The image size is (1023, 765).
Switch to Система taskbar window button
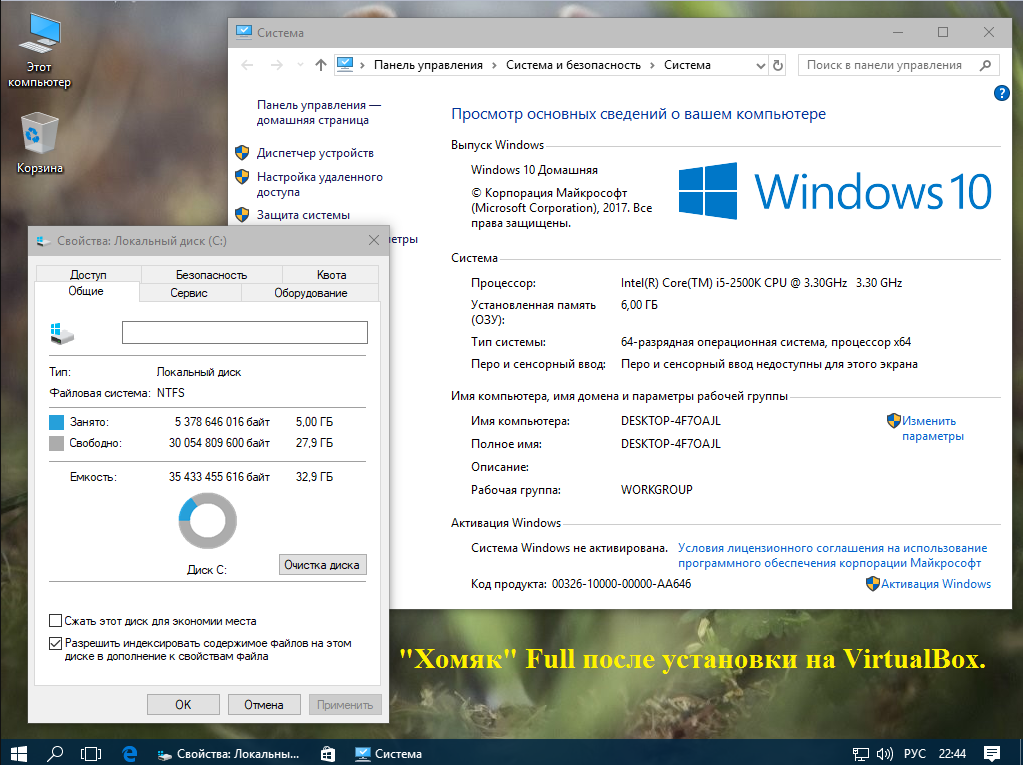click(389, 753)
